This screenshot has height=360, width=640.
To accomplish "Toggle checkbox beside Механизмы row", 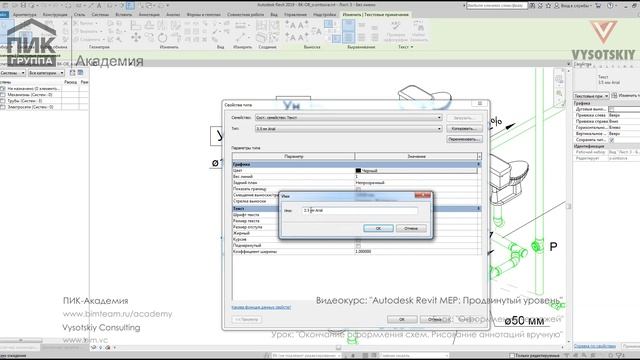I will [x=3, y=95].
